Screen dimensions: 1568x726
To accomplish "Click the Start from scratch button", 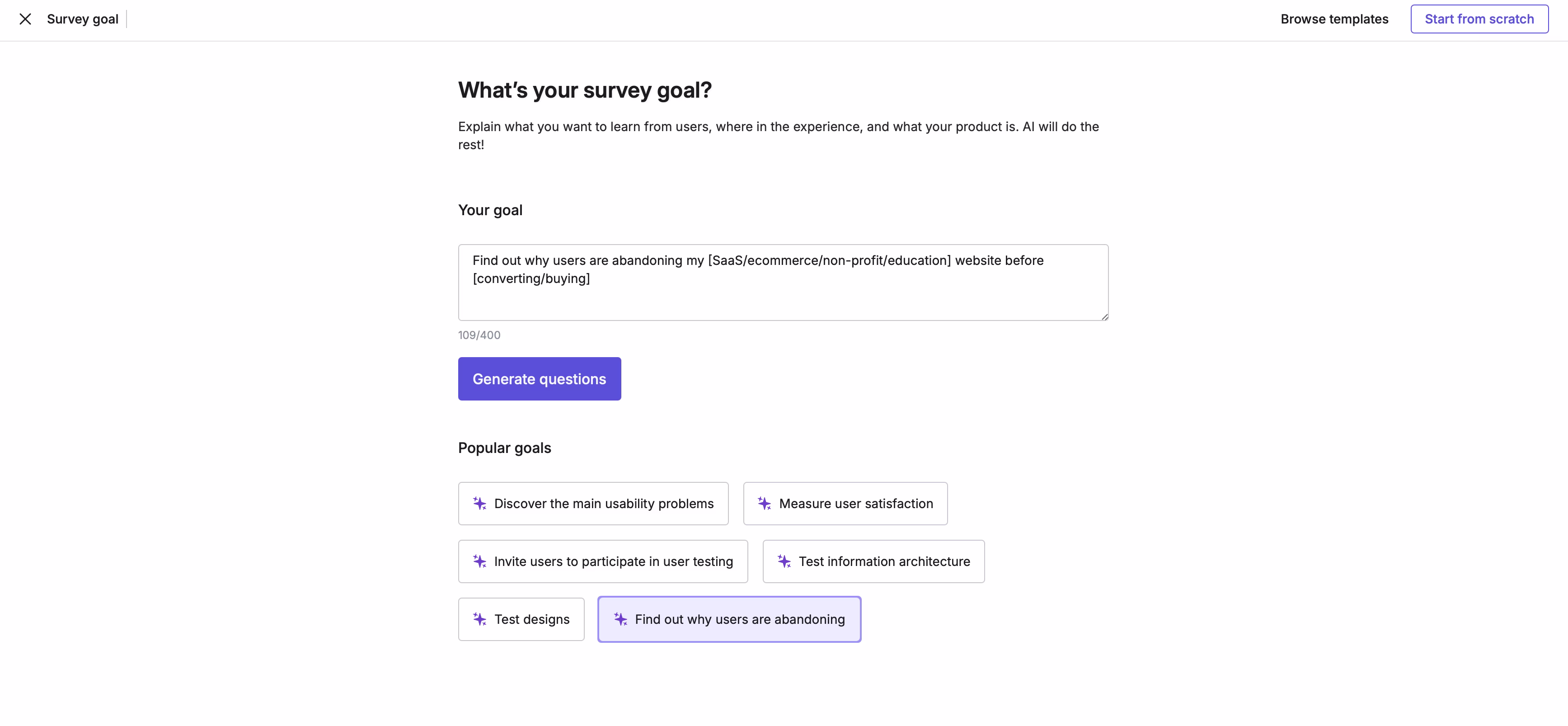I will pos(1480,19).
